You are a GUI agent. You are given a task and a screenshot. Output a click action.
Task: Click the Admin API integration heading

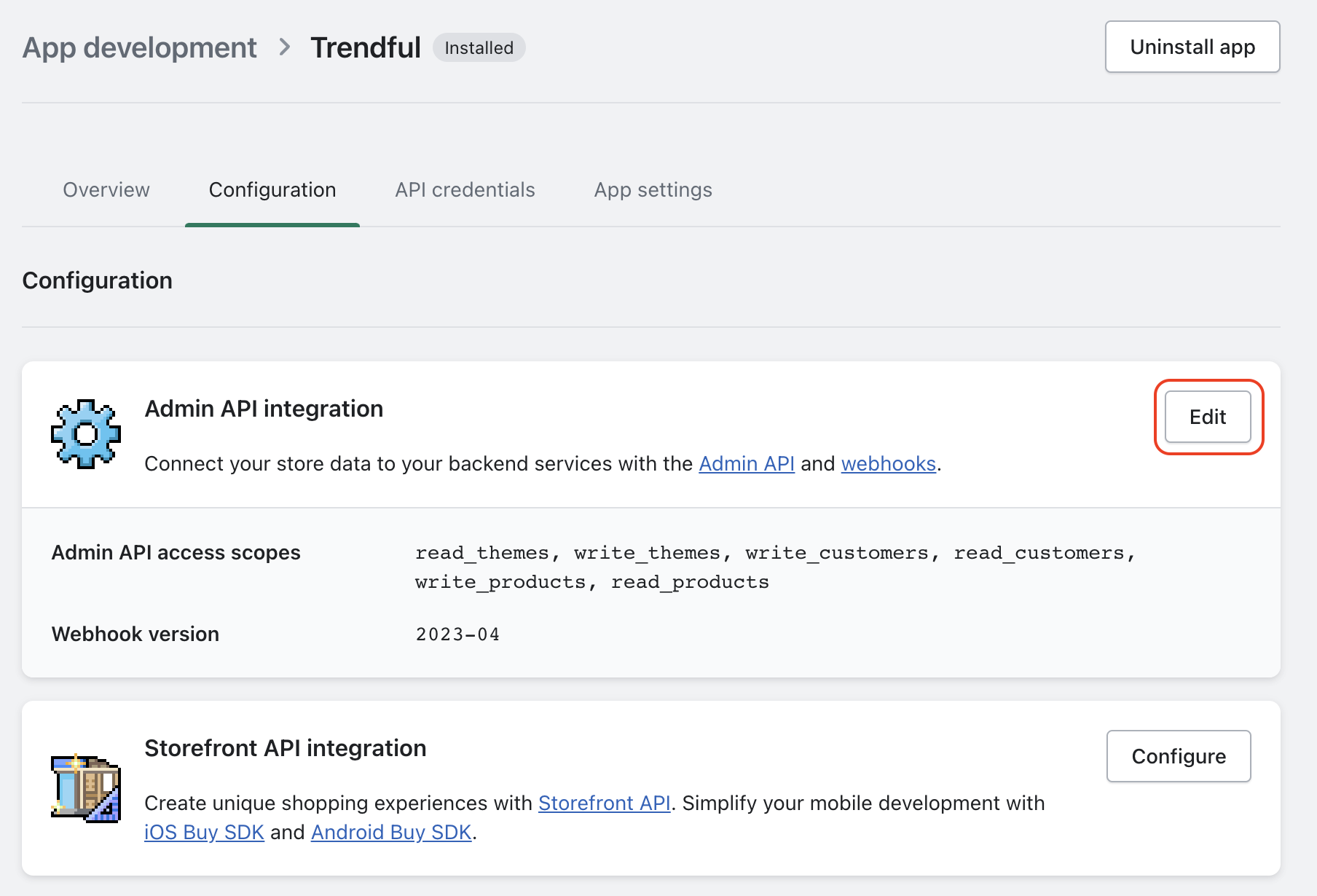coord(264,409)
